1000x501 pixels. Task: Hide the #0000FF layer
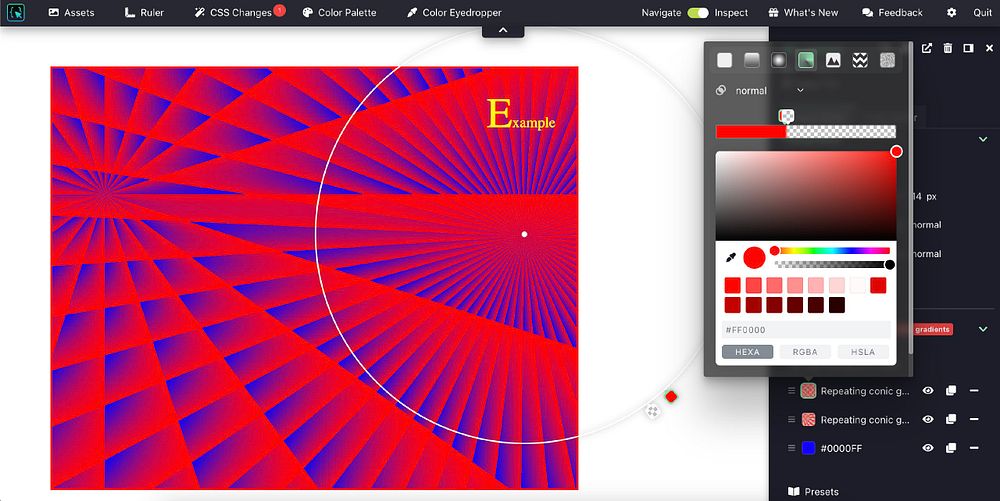[x=928, y=448]
